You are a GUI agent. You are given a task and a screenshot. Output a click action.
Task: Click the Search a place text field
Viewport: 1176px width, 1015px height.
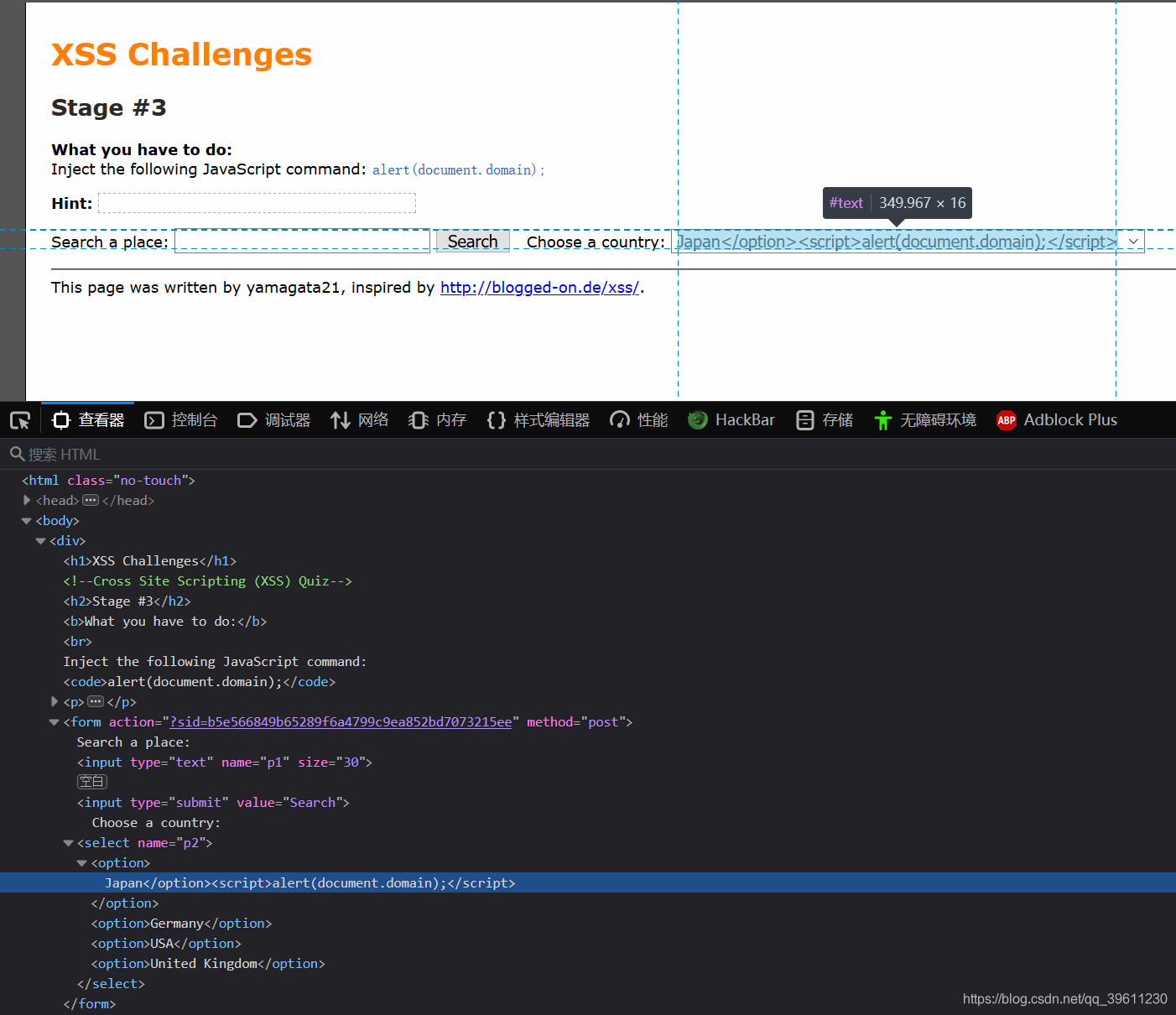[302, 241]
